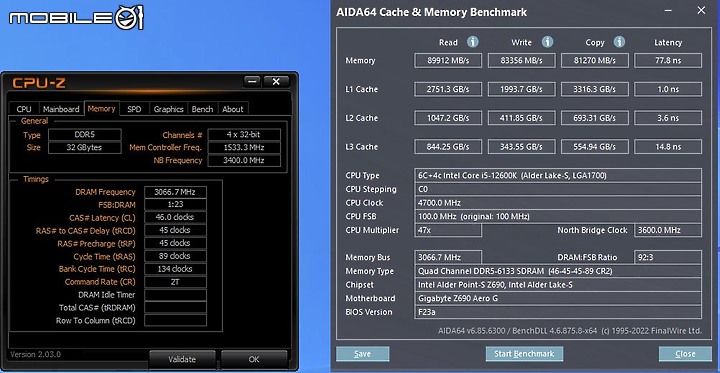Image resolution: width=720 pixels, height=373 pixels.
Task: Click the Save button in AIDA64
Action: (x=363, y=354)
